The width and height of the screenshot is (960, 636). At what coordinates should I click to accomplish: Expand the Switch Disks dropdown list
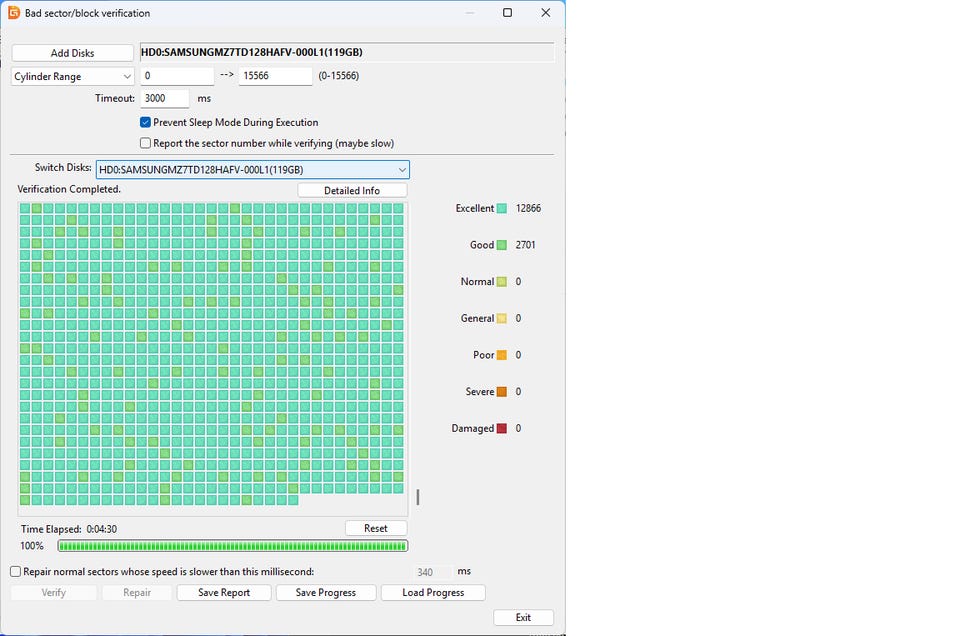[252, 170]
